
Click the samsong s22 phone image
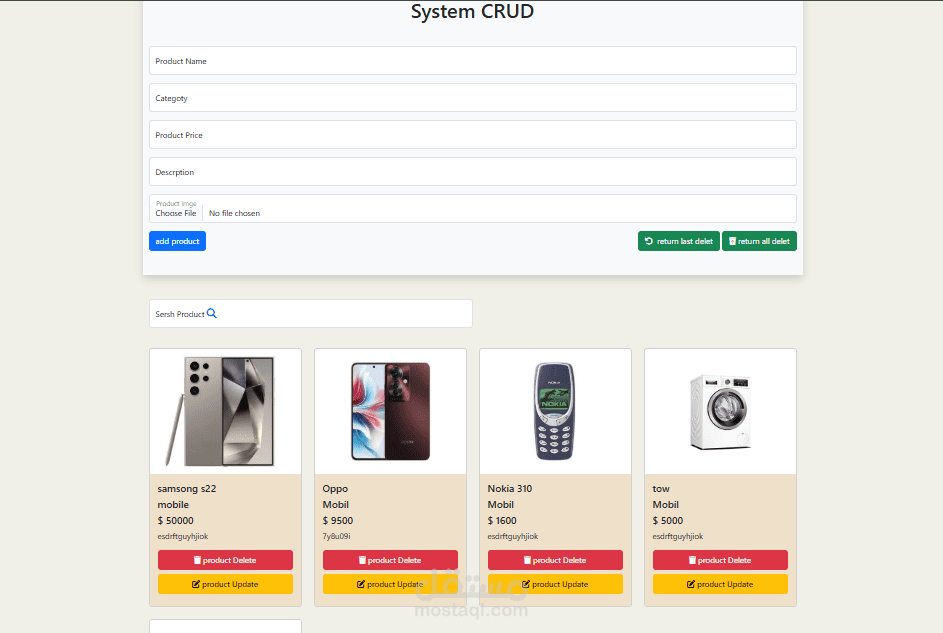click(x=221, y=412)
